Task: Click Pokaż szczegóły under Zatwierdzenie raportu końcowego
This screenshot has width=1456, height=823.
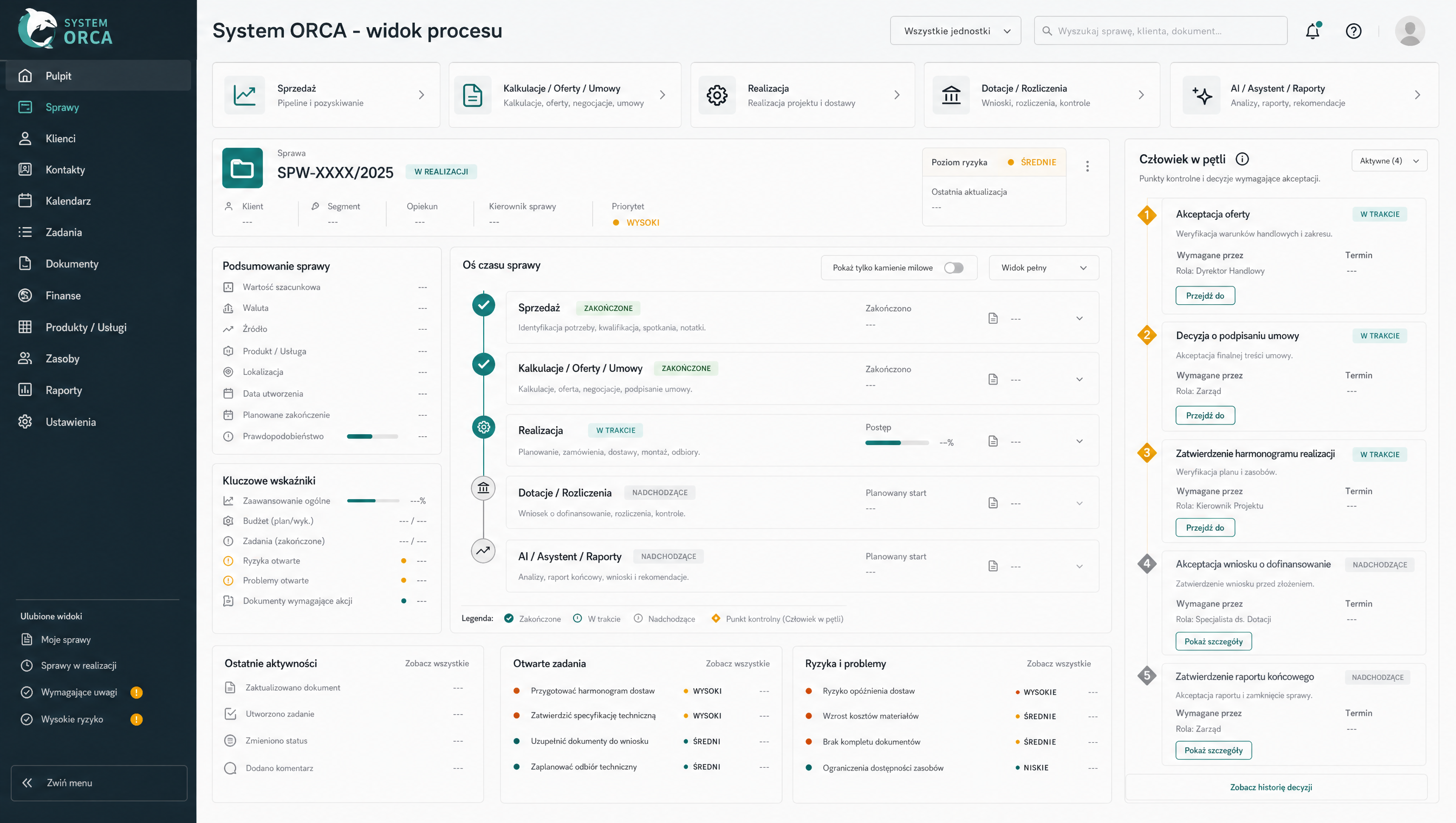Action: point(1213,750)
